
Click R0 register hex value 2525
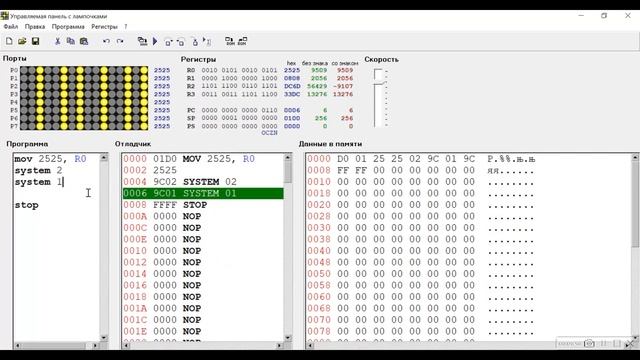pos(292,70)
